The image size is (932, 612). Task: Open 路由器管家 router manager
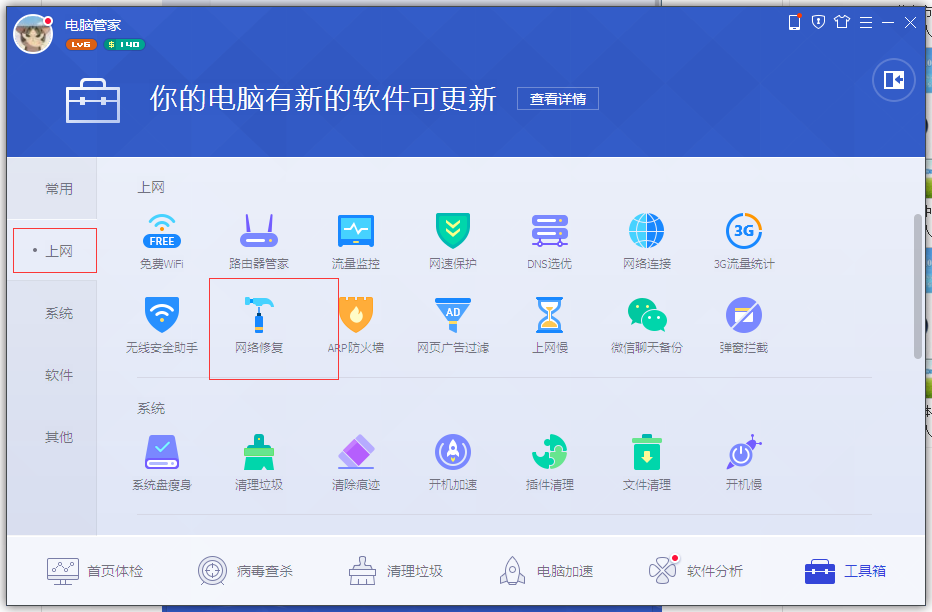(259, 241)
